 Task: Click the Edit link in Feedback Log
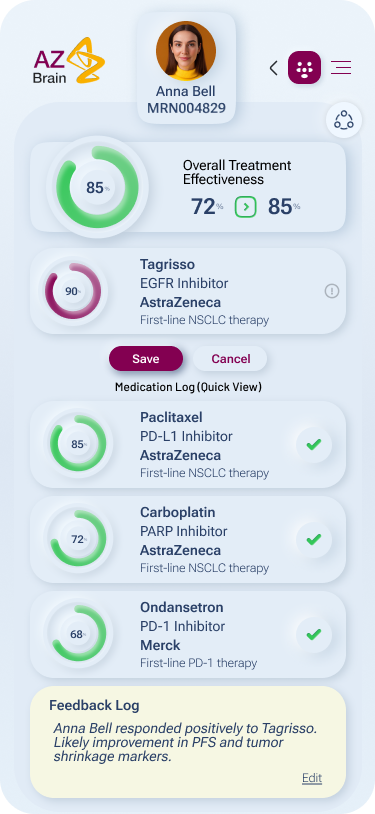click(x=312, y=778)
